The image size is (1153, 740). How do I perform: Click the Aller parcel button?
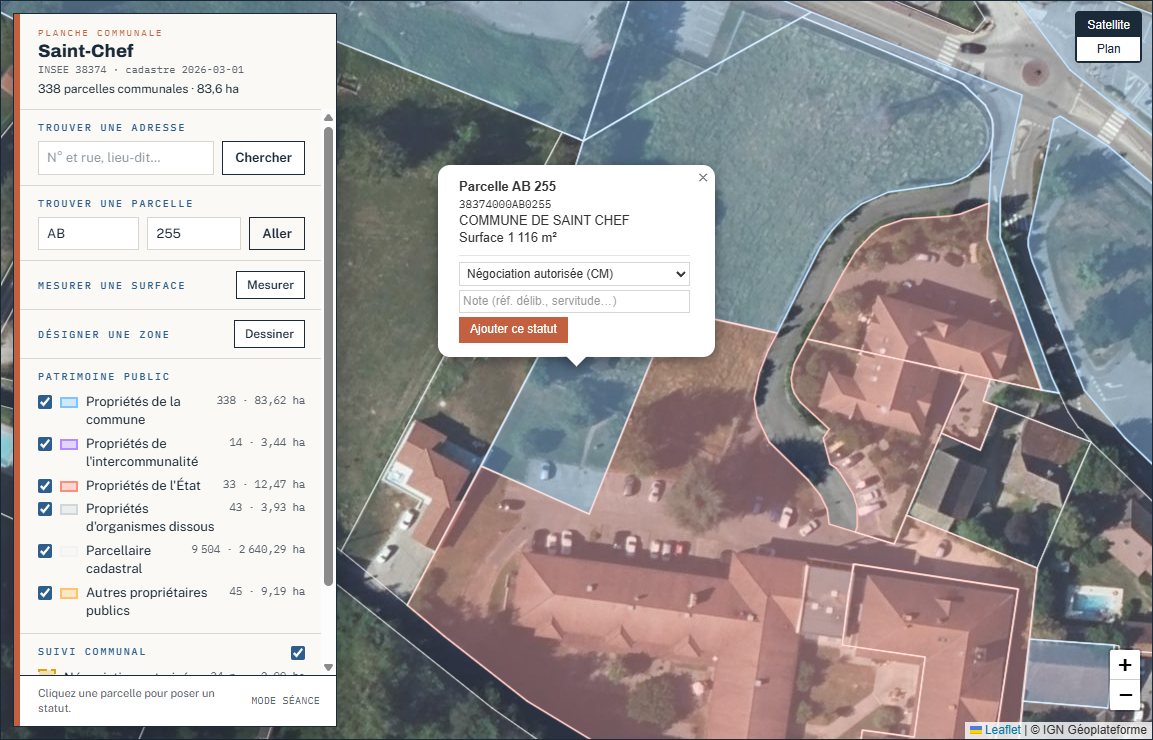coord(277,233)
